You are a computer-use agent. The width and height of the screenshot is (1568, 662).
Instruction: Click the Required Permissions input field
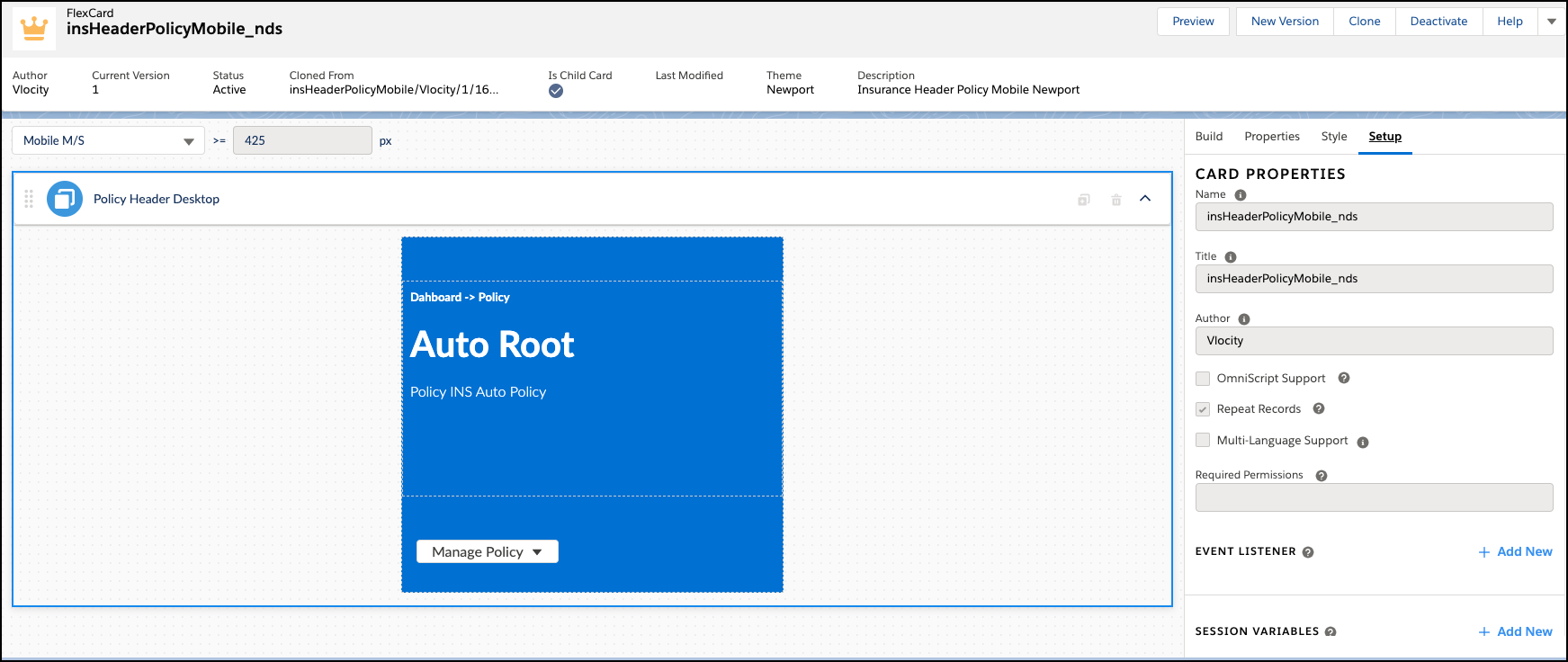pos(1374,497)
